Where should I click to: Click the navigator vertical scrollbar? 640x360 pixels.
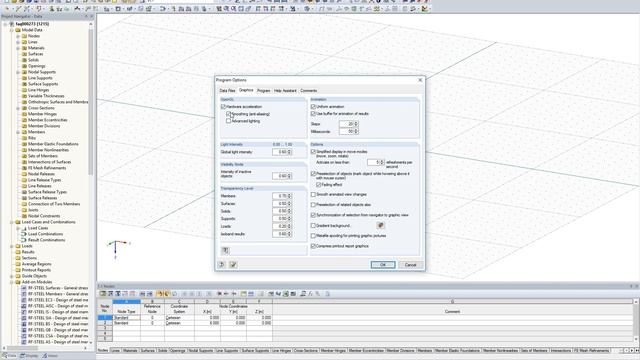[x=91, y=102]
